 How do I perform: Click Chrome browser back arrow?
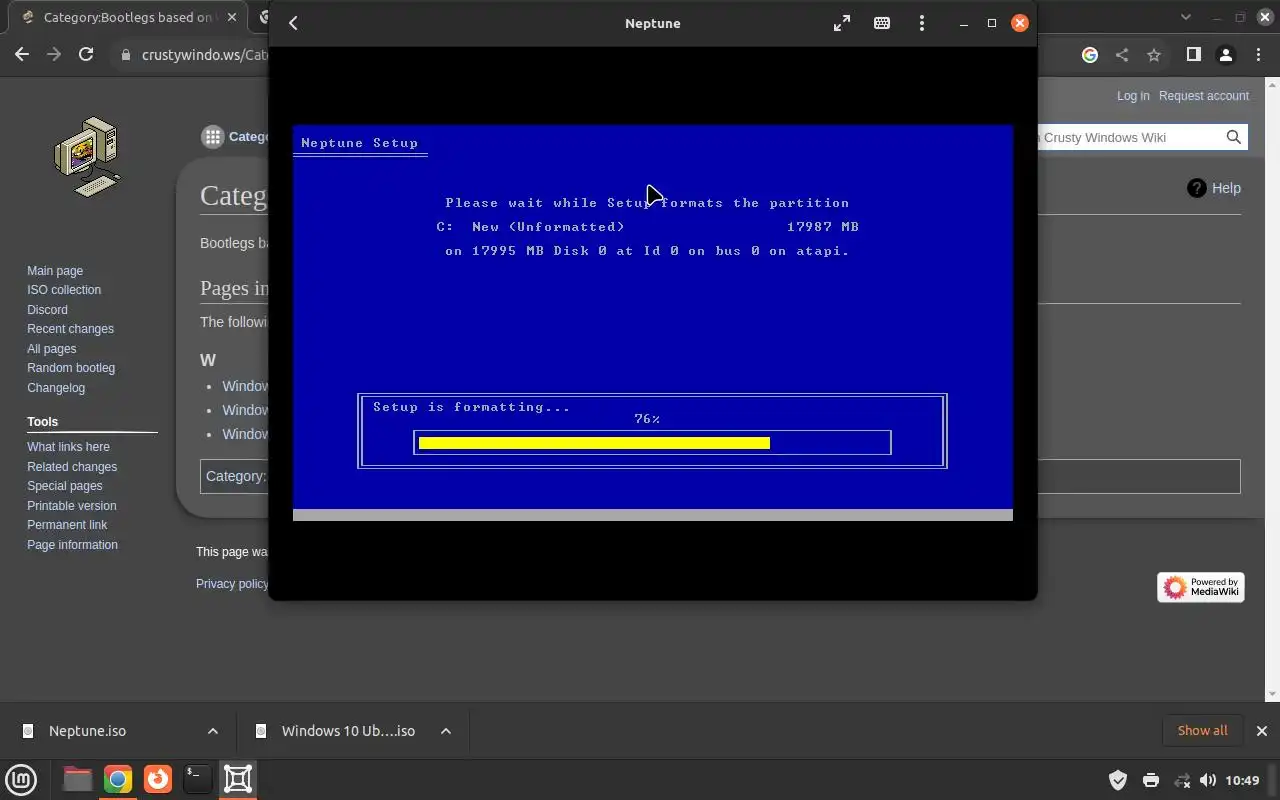(22, 55)
